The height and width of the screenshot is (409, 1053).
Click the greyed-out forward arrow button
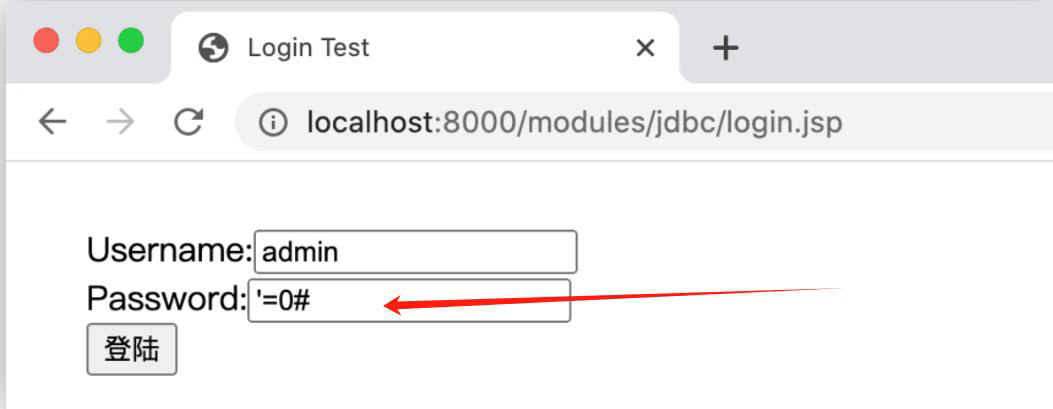[x=121, y=122]
